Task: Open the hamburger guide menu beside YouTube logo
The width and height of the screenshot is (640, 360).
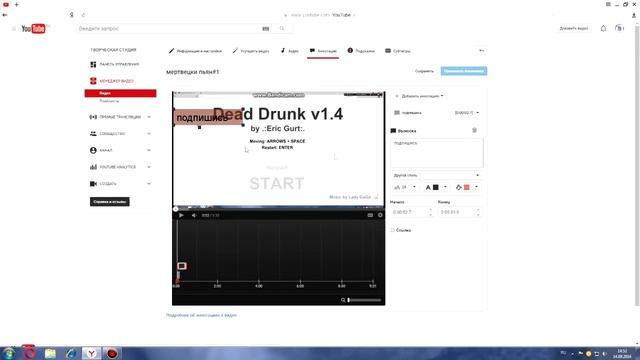Action: point(13,29)
